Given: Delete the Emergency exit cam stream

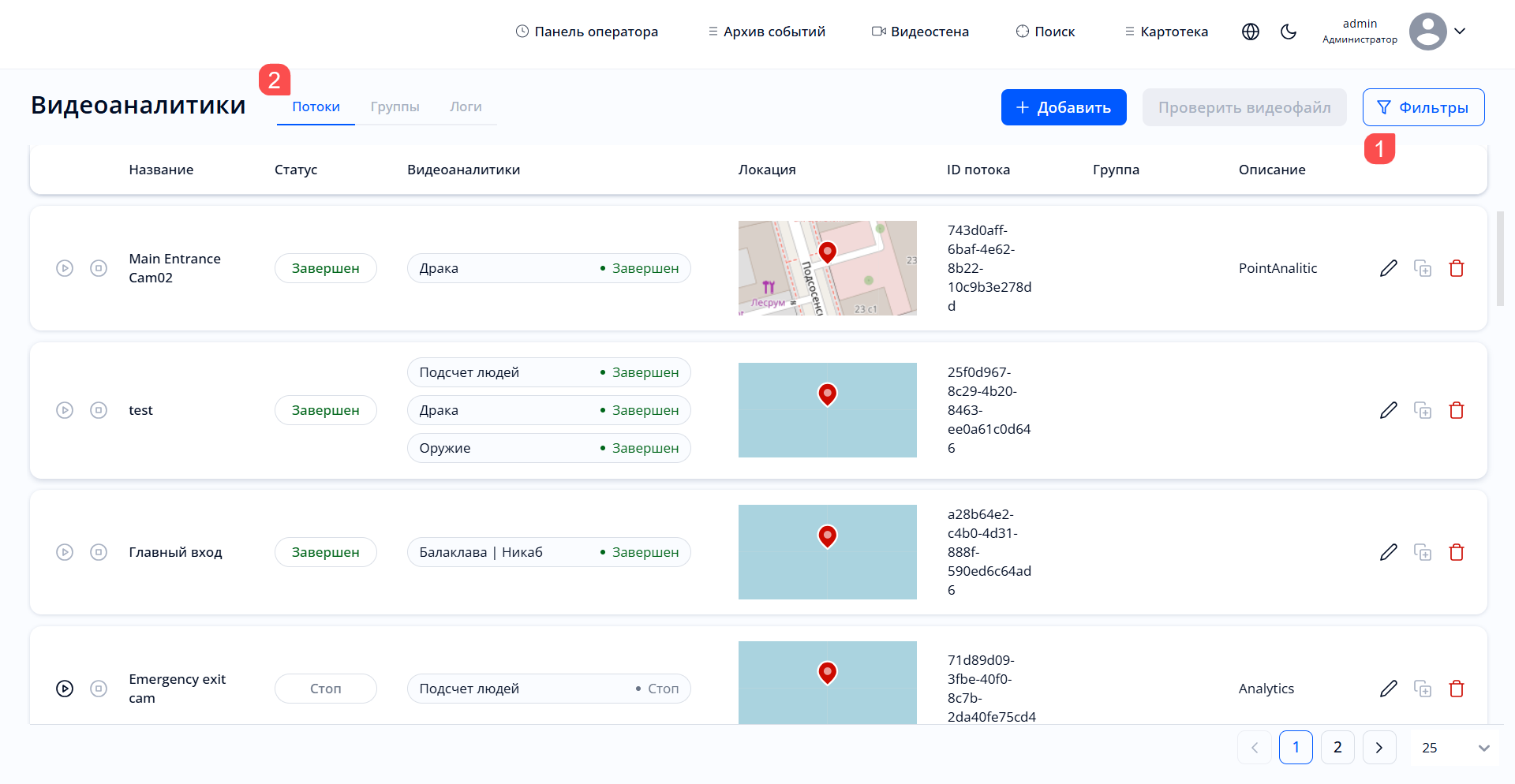Looking at the screenshot, I should click(1456, 689).
